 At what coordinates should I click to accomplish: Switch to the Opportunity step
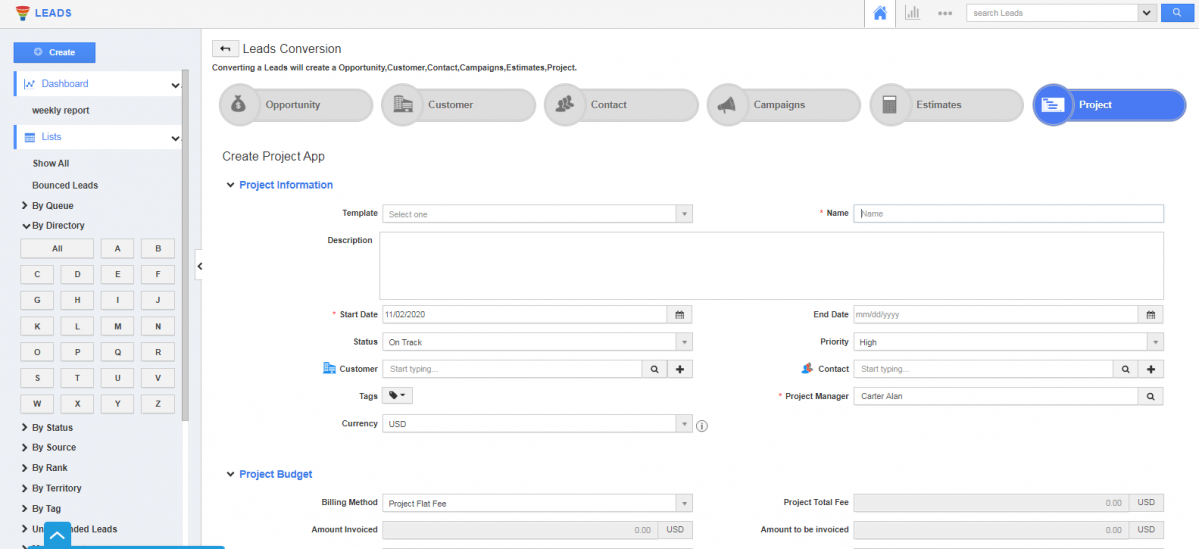(291, 105)
